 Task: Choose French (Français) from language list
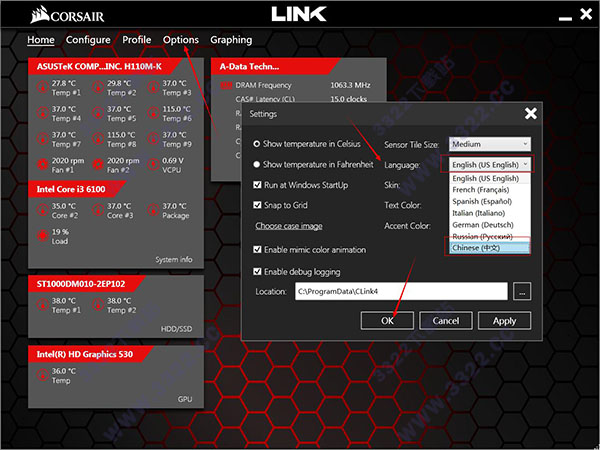[x=490, y=190]
